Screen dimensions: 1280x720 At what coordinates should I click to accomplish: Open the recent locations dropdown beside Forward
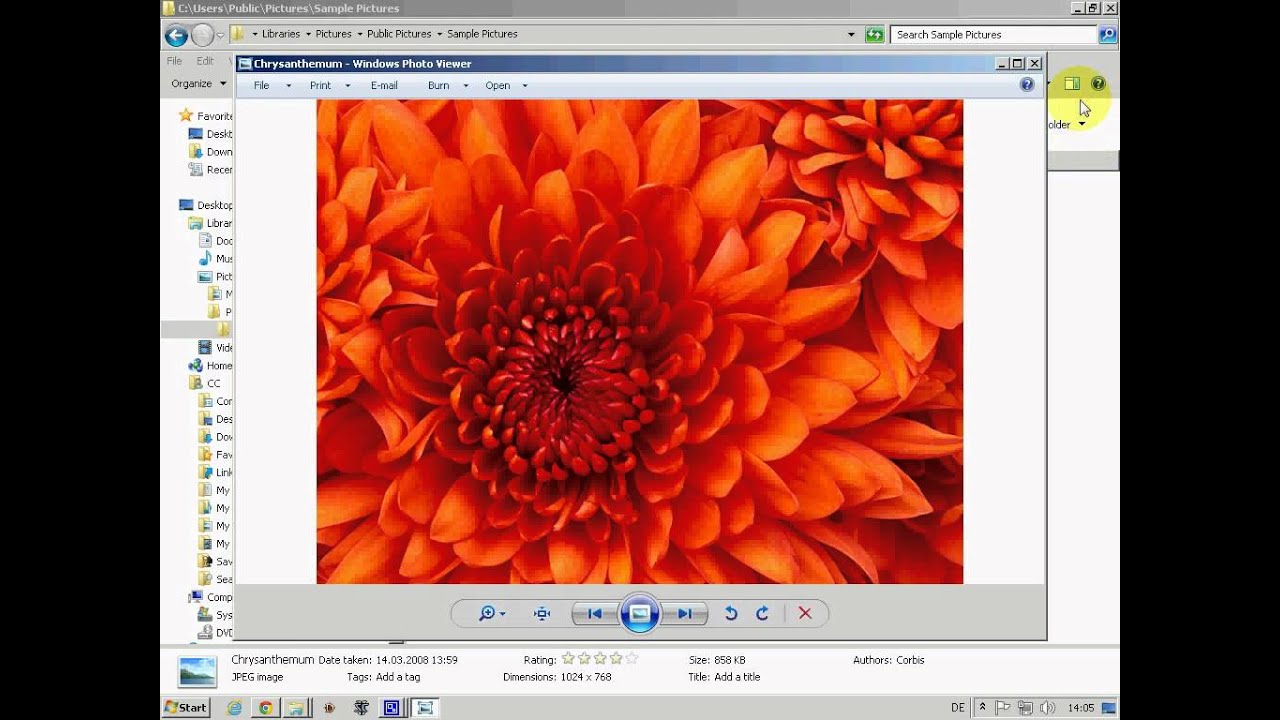tap(221, 36)
